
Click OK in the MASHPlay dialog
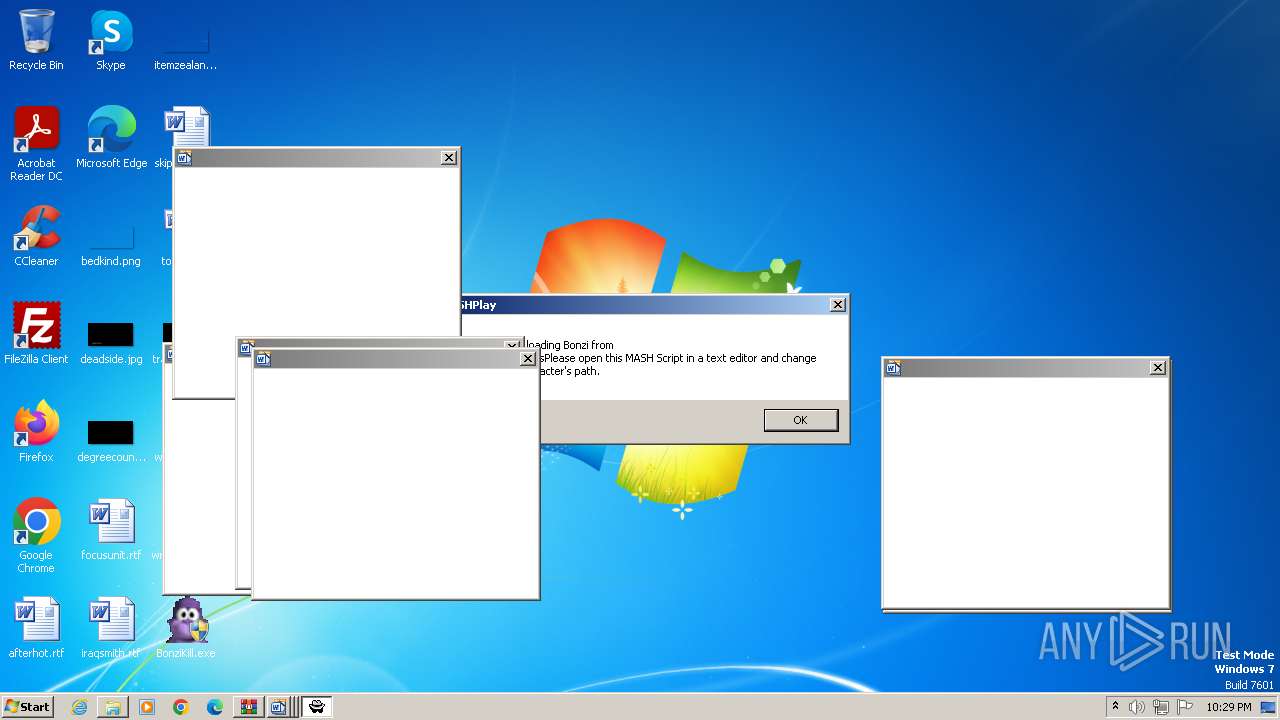click(800, 420)
